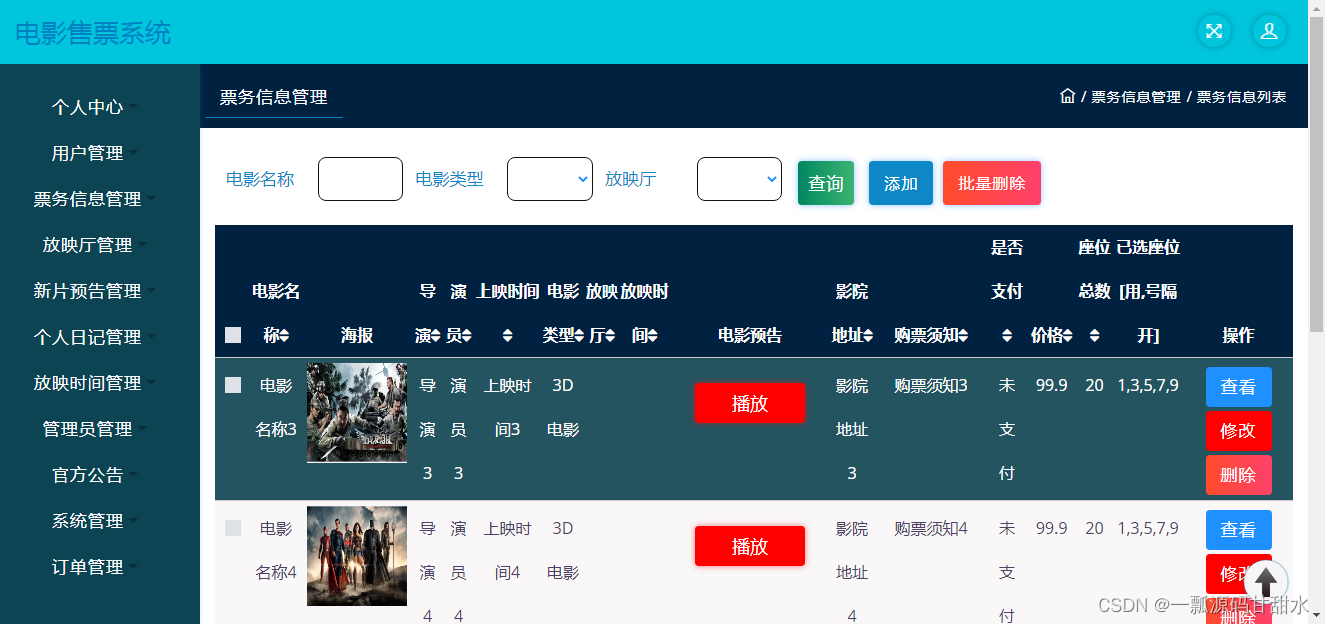Expand 票务信息管理 sidebar menu
This screenshot has height=624, width=1325.
coord(94,199)
